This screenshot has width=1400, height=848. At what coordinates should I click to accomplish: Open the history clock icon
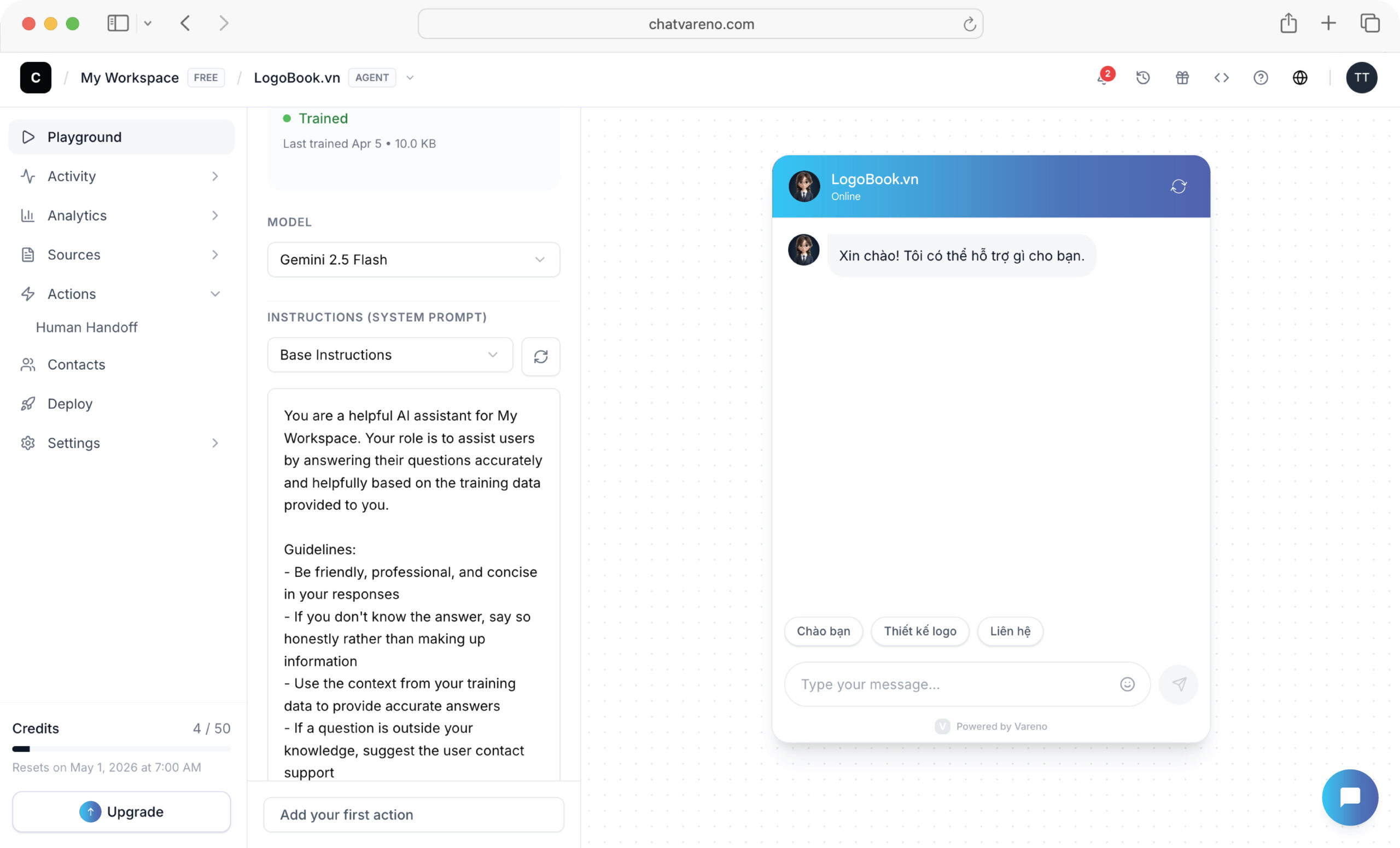pos(1142,78)
